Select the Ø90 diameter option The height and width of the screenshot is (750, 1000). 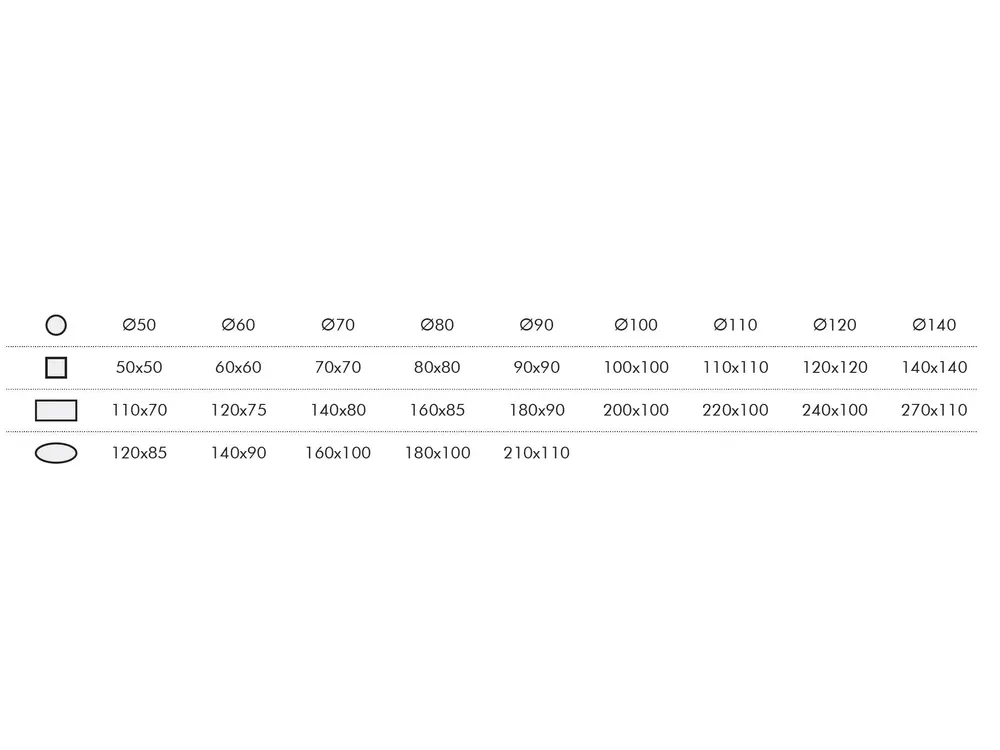(x=537, y=325)
